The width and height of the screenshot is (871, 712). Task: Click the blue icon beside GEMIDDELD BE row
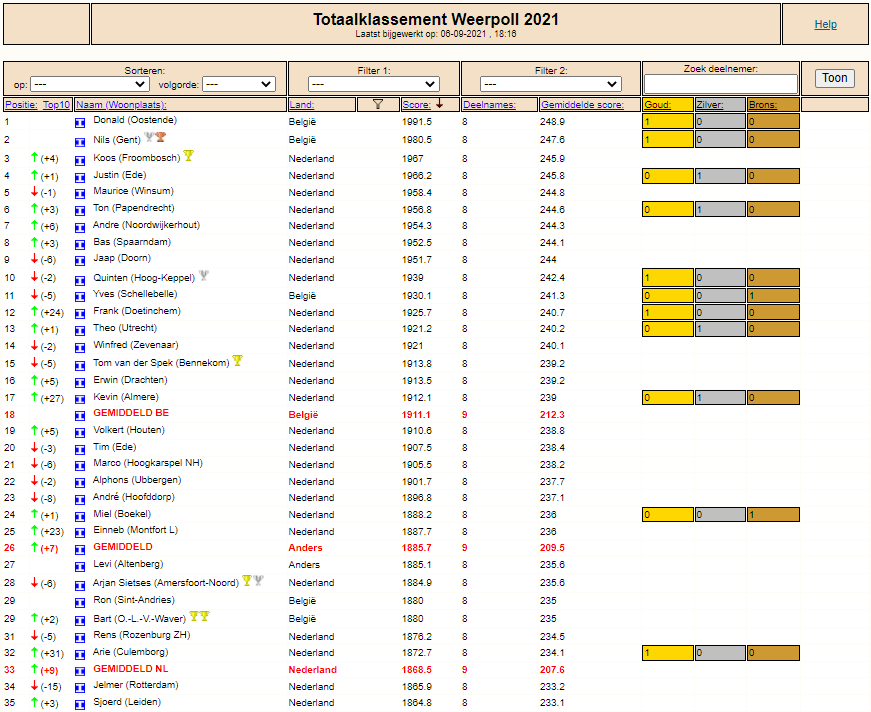point(80,415)
